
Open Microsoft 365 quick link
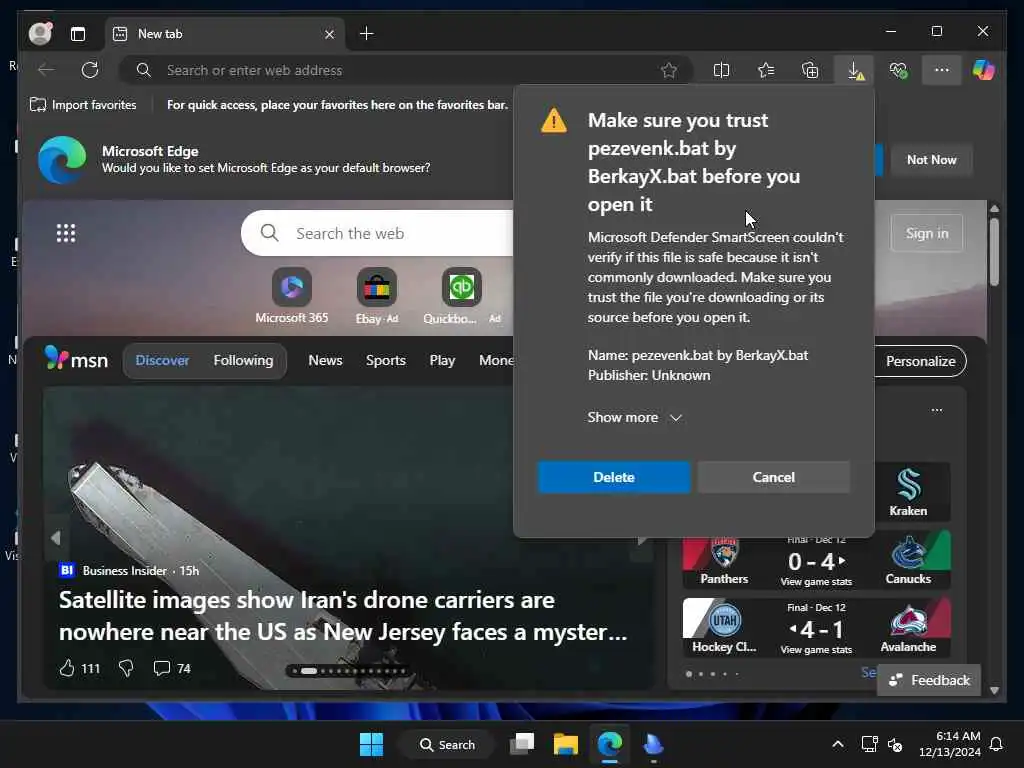291,296
